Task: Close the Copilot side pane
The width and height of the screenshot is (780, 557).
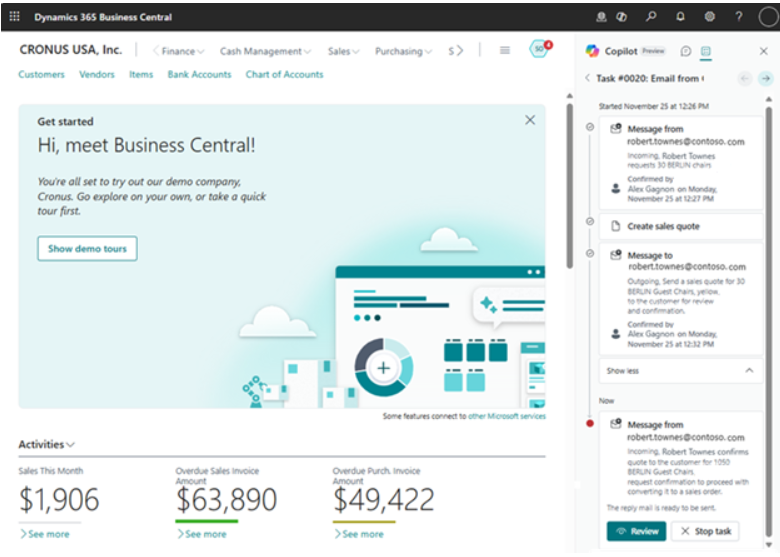Action: (x=764, y=51)
